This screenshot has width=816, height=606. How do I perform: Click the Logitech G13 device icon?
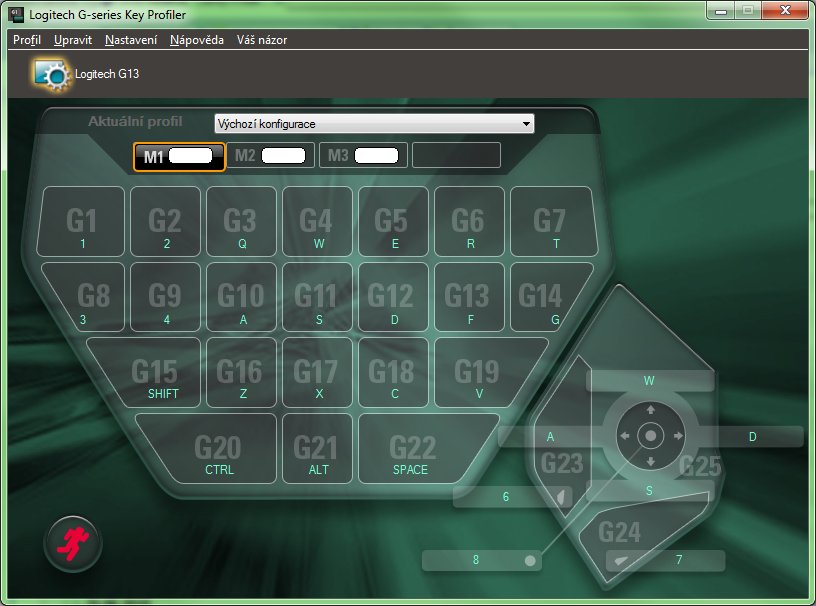click(49, 73)
